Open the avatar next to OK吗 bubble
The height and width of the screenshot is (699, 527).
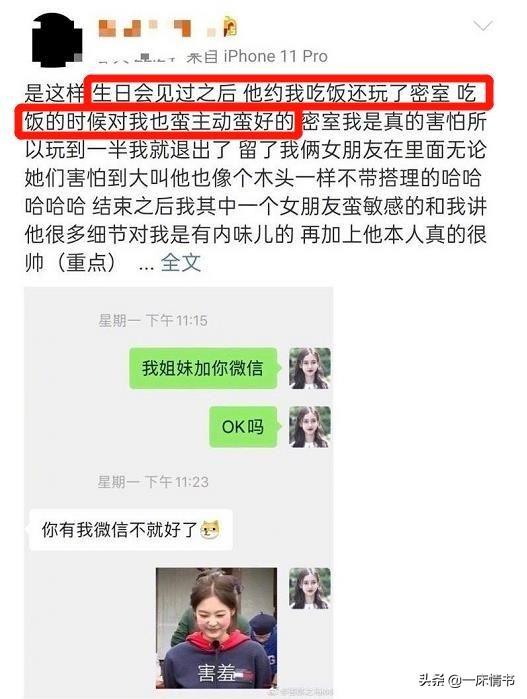[x=310, y=427]
